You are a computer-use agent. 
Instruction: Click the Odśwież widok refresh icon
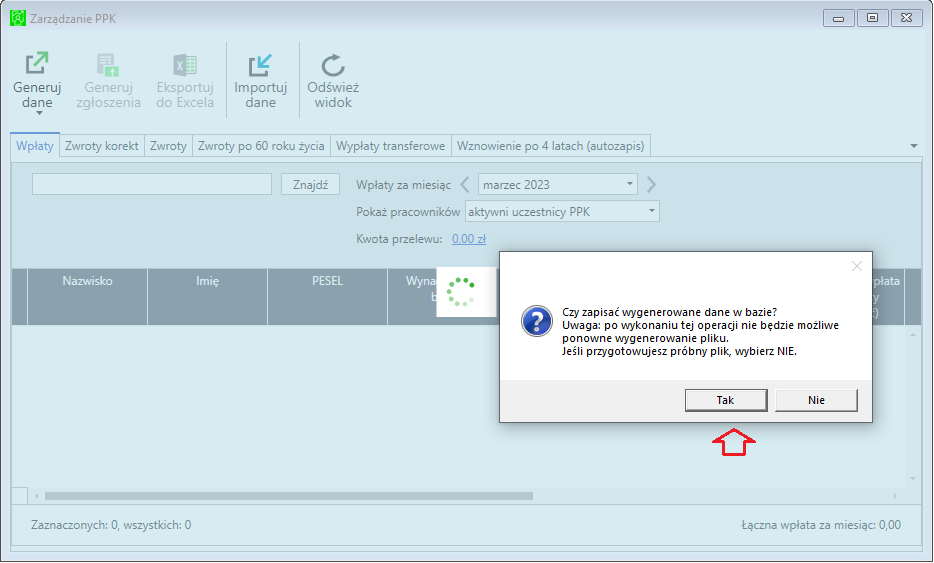pyautogui.click(x=333, y=66)
